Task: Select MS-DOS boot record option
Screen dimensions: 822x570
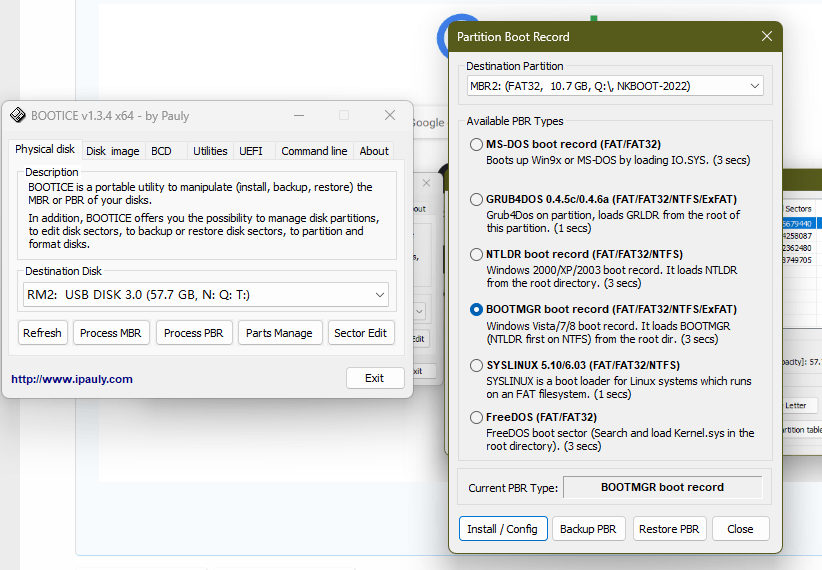Action: (477, 145)
